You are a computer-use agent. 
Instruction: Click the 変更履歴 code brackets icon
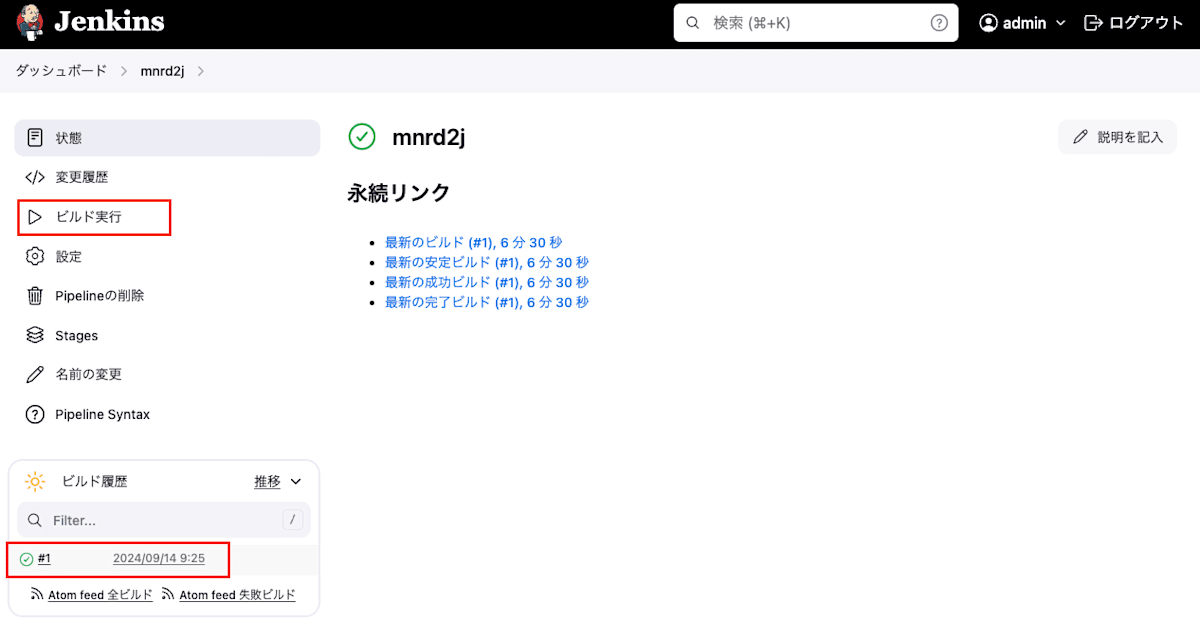(x=35, y=177)
